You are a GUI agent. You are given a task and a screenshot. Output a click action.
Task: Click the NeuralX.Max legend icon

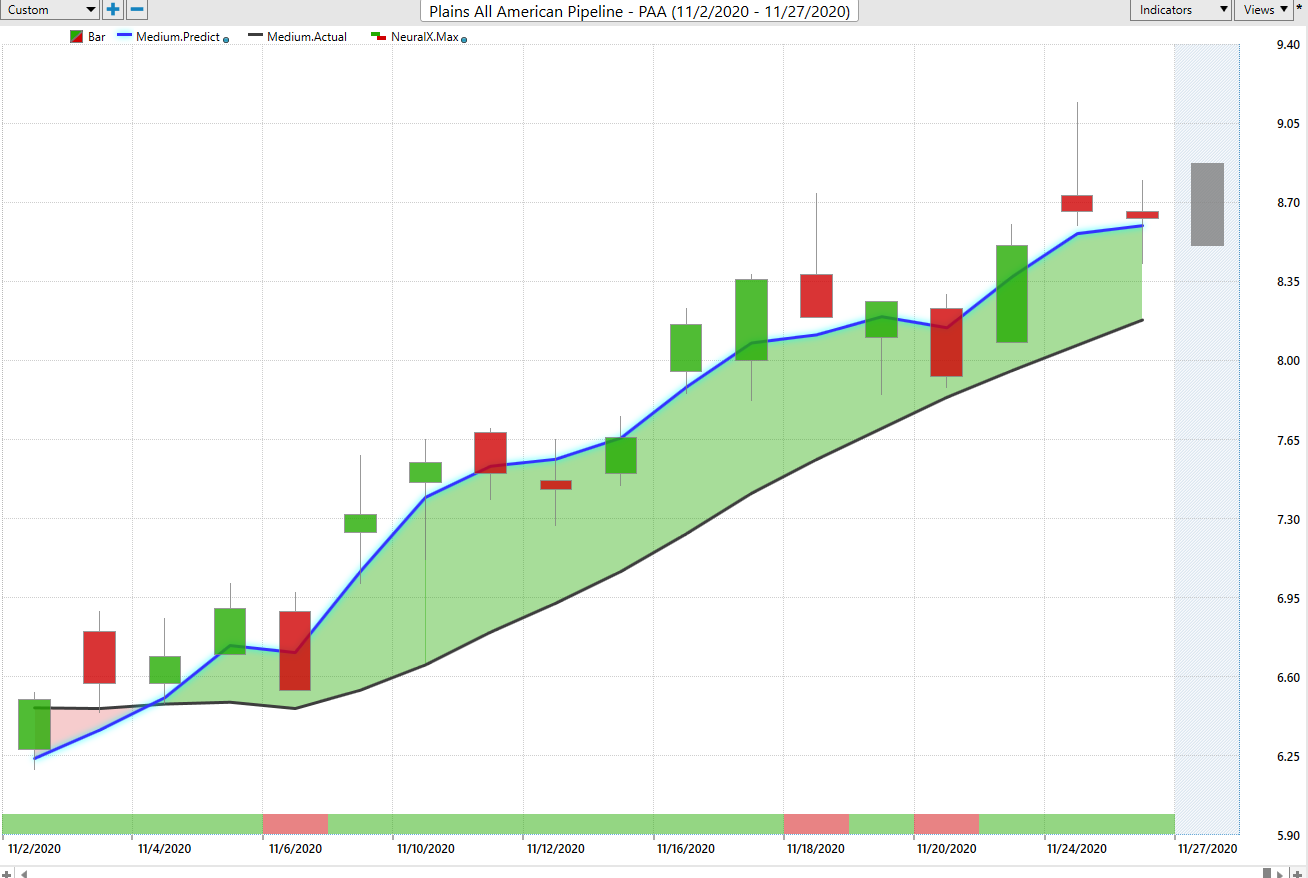[x=378, y=37]
